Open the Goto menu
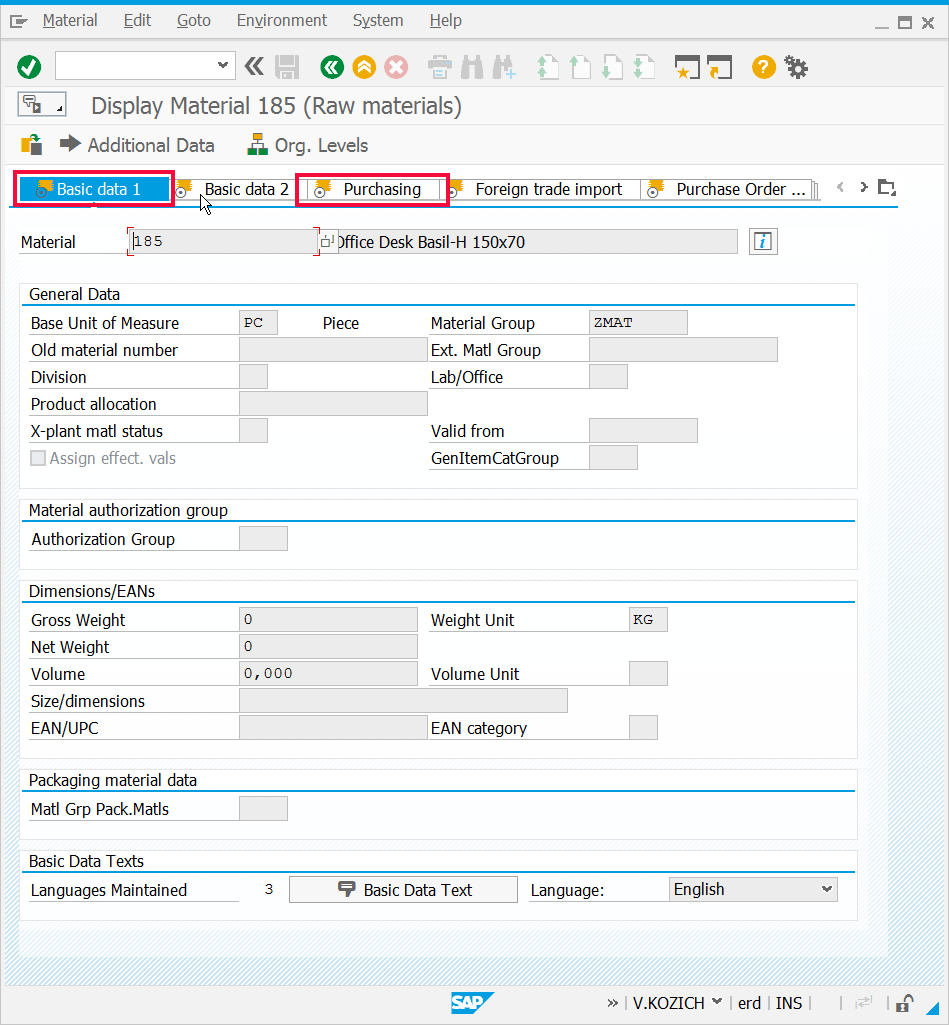Screen dimensions: 949x1025 tap(193, 21)
